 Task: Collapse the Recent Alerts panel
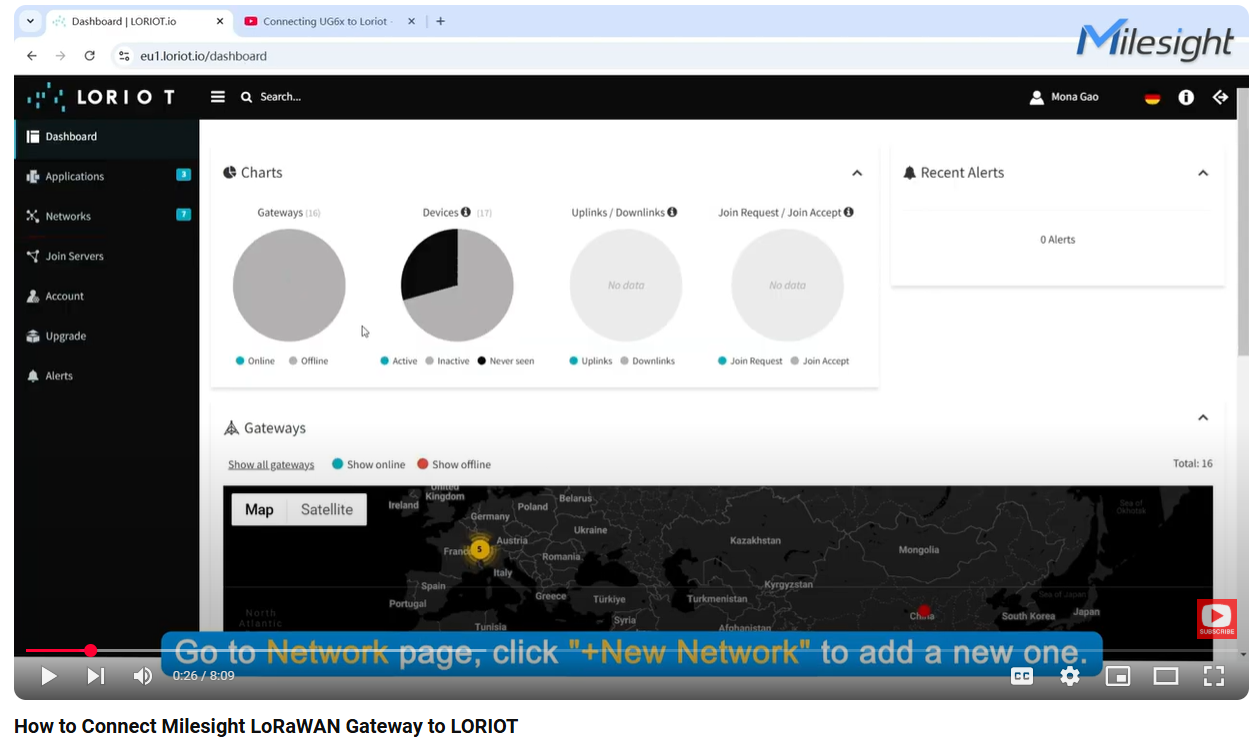1203,173
